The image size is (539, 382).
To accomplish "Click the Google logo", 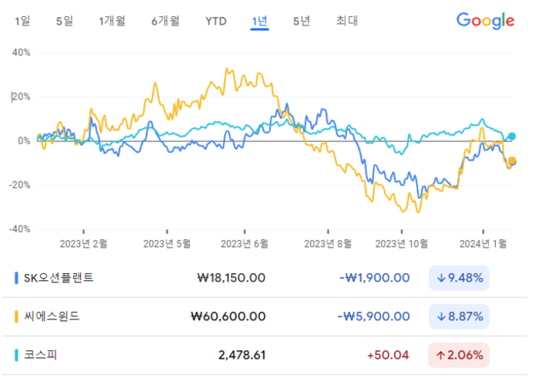I will point(485,21).
